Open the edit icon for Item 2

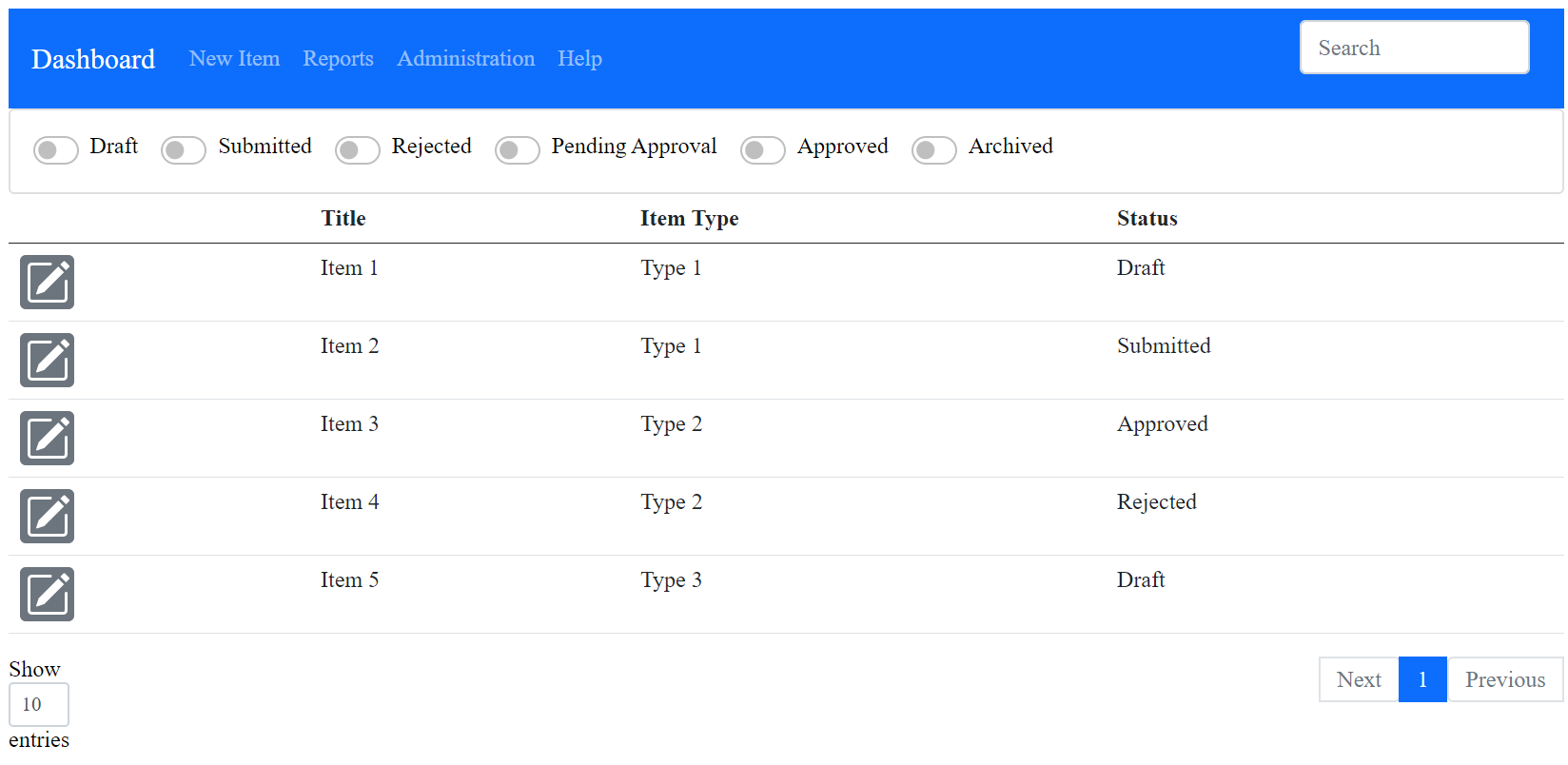click(x=47, y=360)
